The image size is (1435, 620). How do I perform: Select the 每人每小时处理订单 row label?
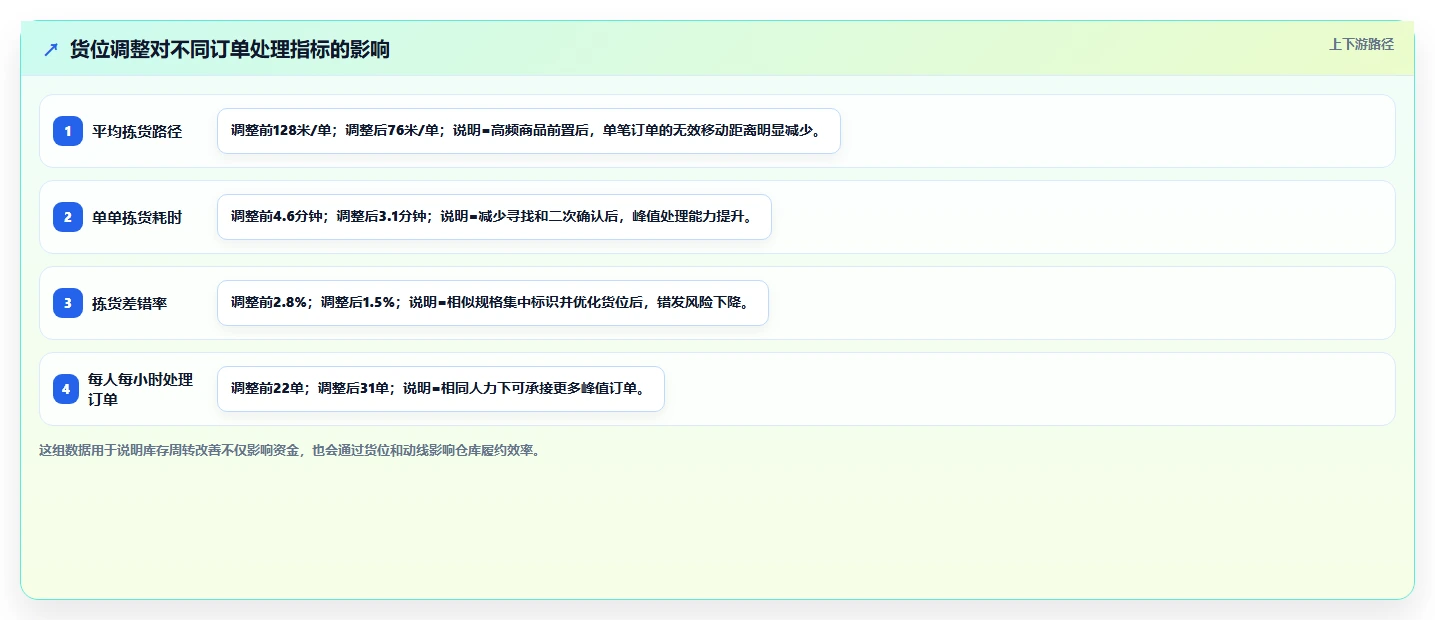(x=140, y=389)
